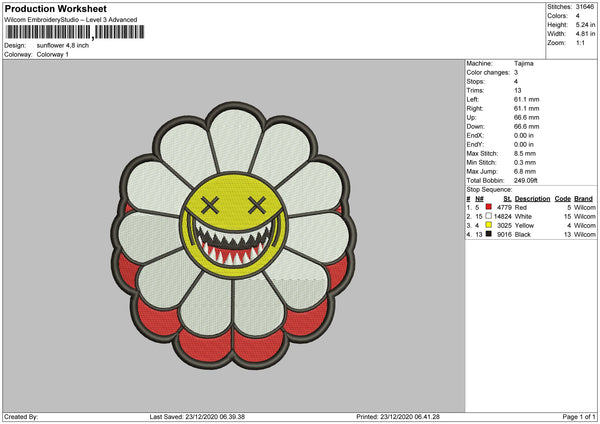The image size is (600, 424).
Task: Click the 'Created By:' footer label
Action: pos(21,417)
